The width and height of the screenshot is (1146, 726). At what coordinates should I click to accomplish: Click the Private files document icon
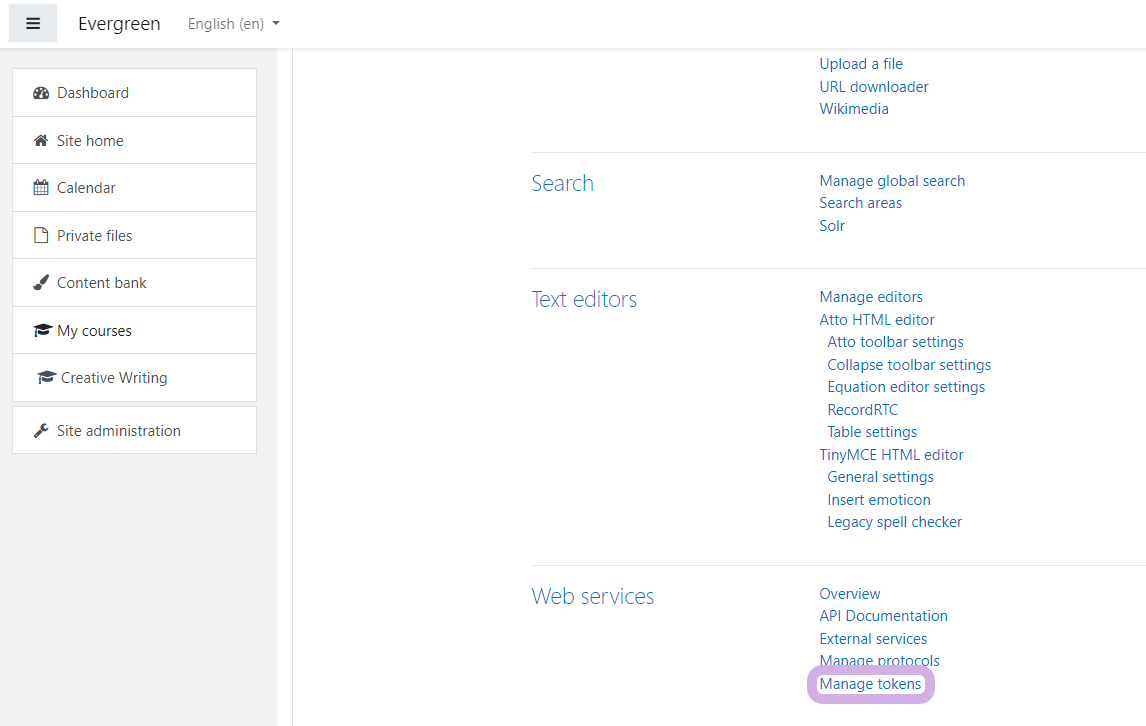point(41,236)
